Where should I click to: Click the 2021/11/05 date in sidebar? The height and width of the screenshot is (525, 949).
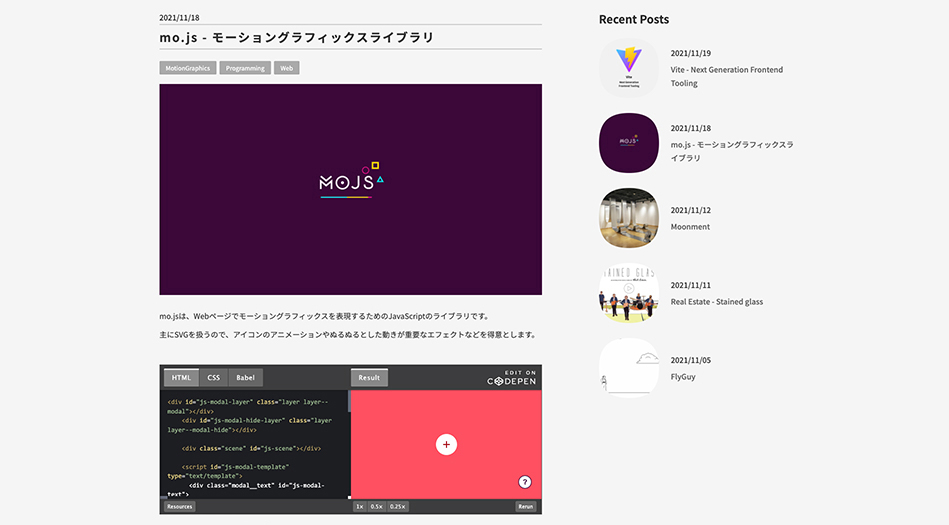[x=691, y=360]
